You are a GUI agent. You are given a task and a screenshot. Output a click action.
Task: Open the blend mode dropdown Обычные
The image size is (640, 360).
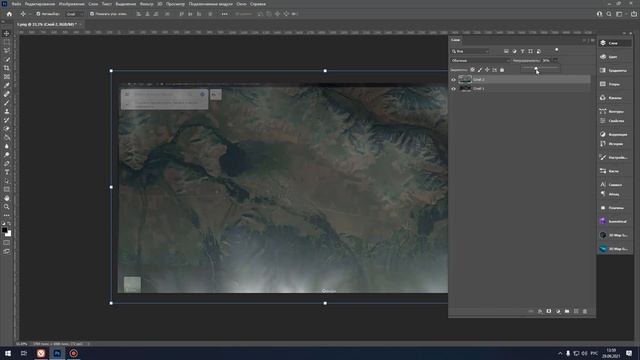[480, 60]
